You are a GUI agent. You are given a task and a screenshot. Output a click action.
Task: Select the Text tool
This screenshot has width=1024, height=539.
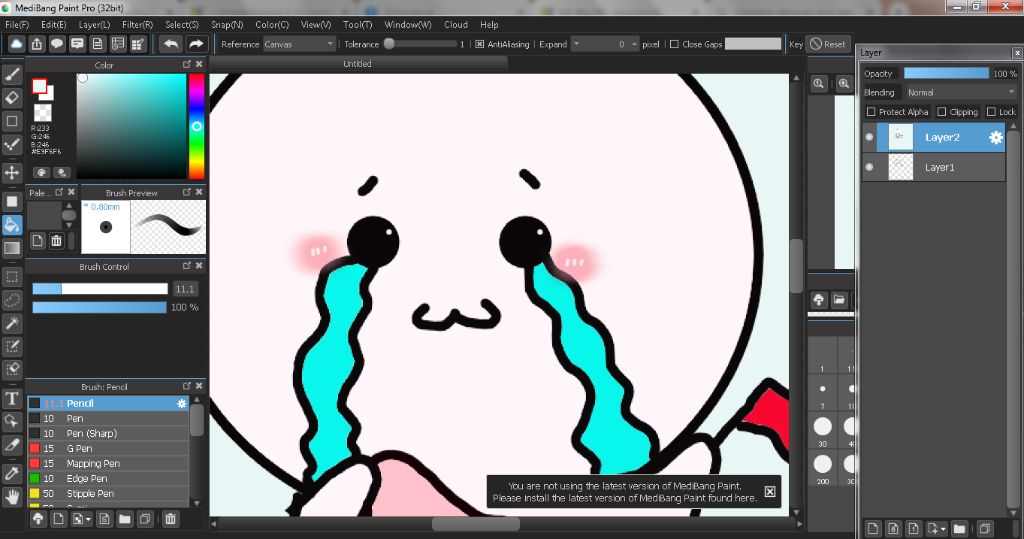[x=12, y=399]
